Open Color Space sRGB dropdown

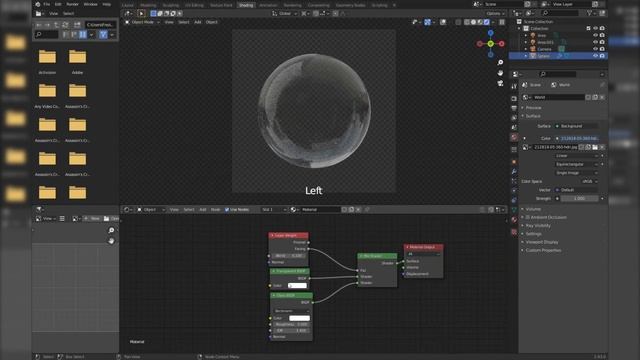(x=590, y=181)
